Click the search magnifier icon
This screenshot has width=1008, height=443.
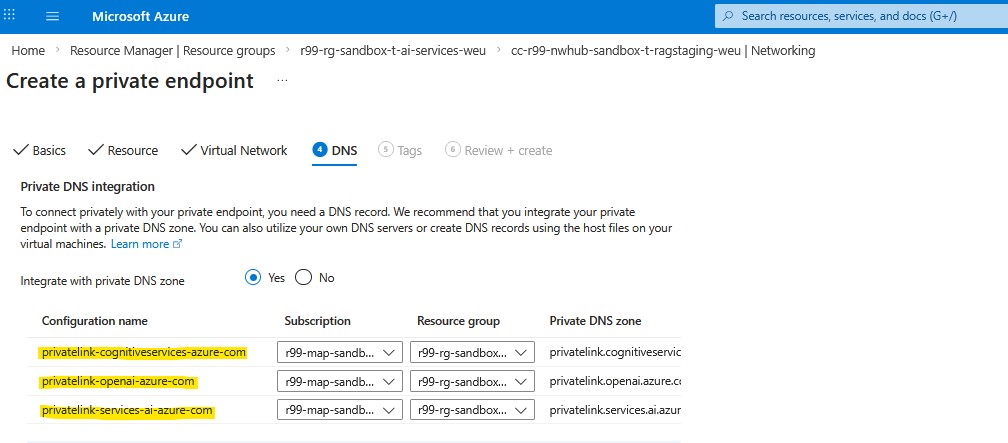pos(728,16)
